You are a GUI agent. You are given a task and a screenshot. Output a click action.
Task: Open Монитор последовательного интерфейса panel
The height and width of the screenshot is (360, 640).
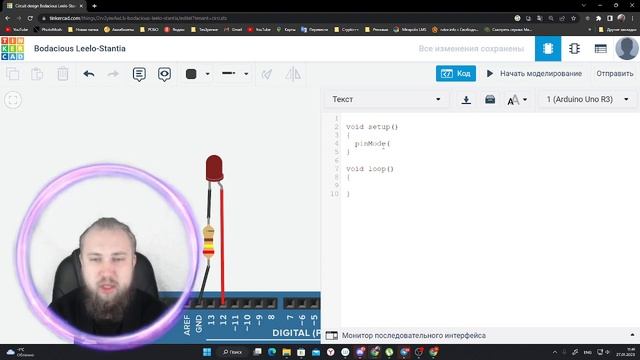click(x=413, y=336)
